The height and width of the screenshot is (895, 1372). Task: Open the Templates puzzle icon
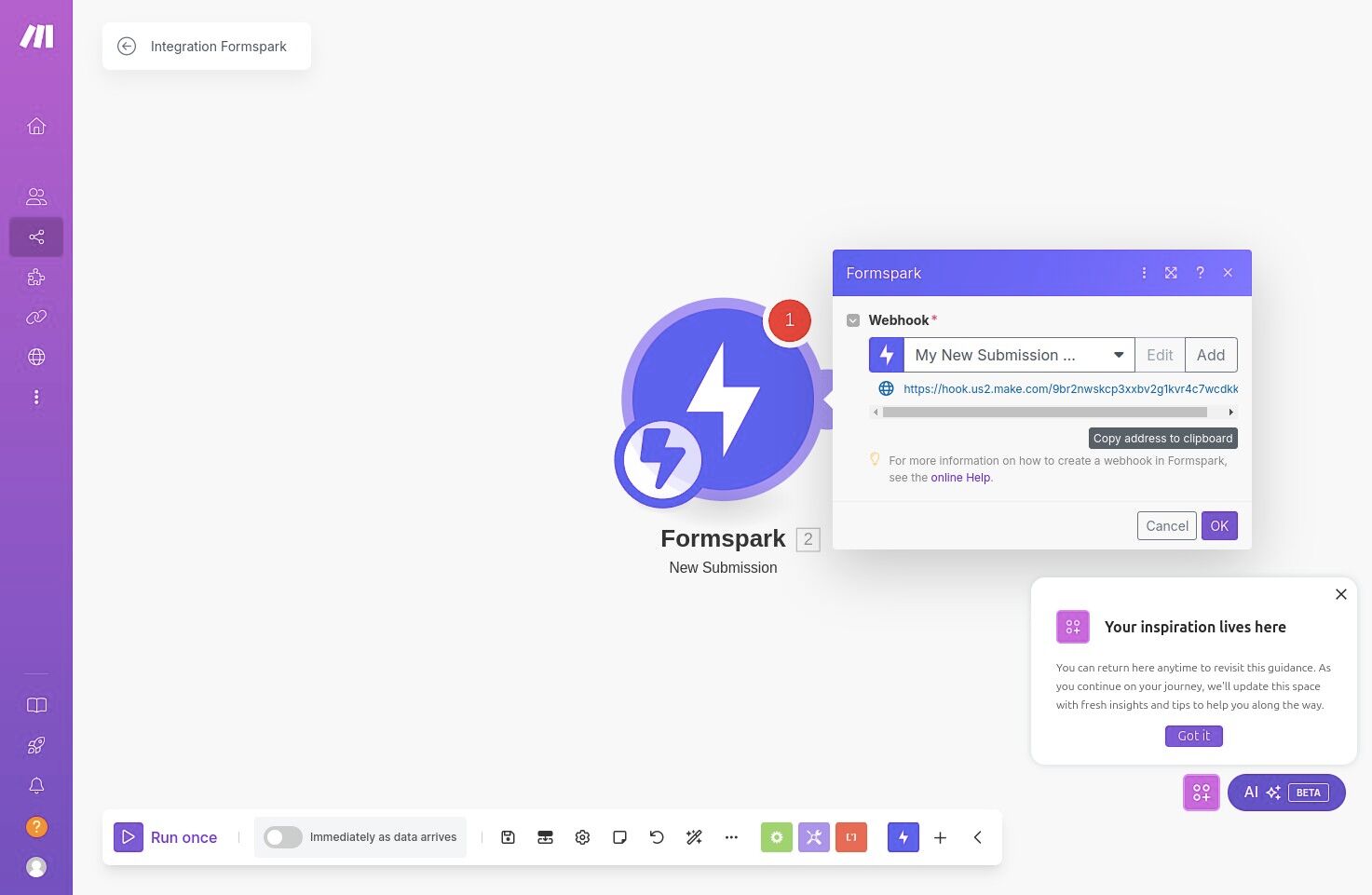pos(36,278)
